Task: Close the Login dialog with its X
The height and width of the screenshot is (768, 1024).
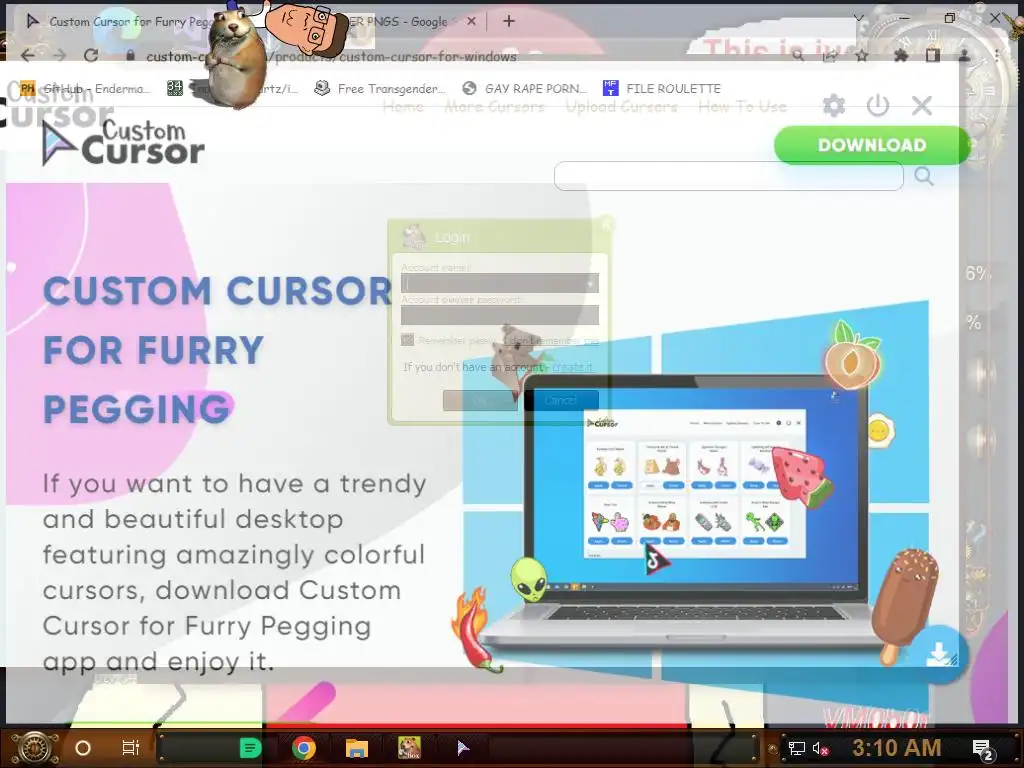Action: click(x=605, y=225)
